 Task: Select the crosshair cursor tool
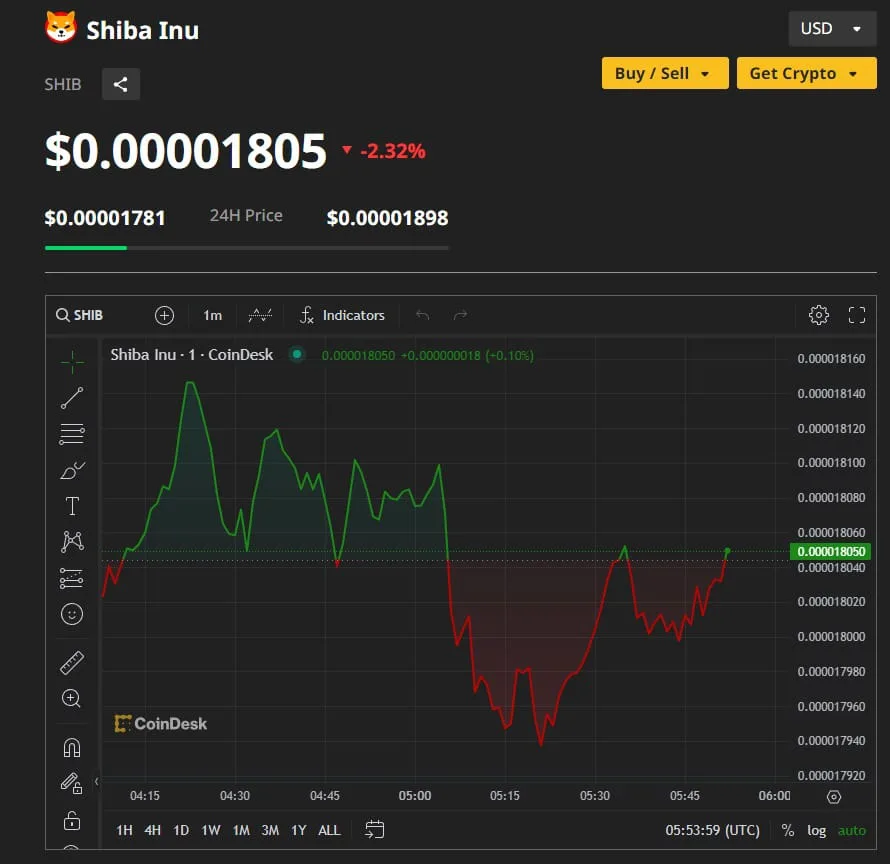coord(72,362)
